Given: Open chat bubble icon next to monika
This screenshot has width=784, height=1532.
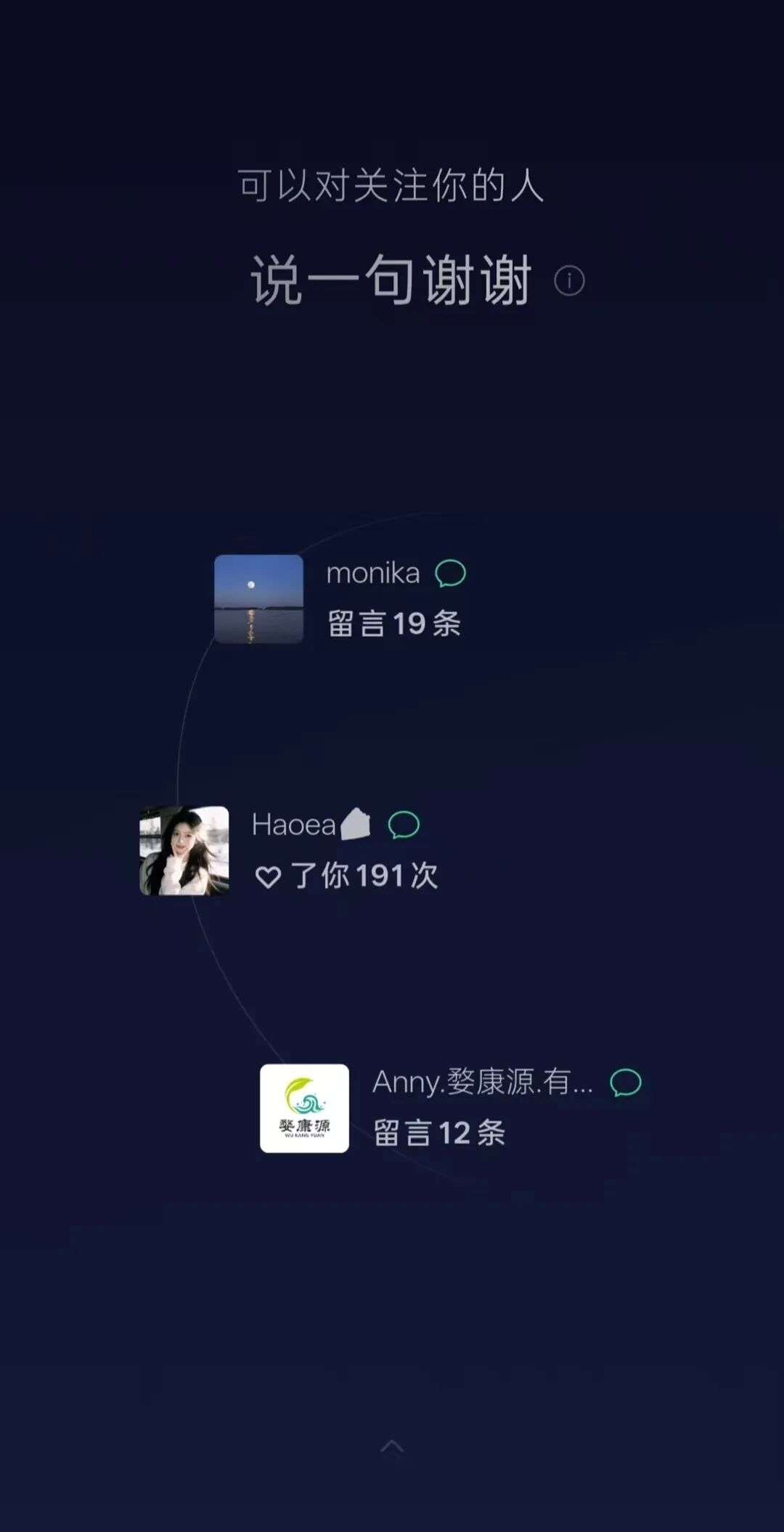Looking at the screenshot, I should pos(450,574).
